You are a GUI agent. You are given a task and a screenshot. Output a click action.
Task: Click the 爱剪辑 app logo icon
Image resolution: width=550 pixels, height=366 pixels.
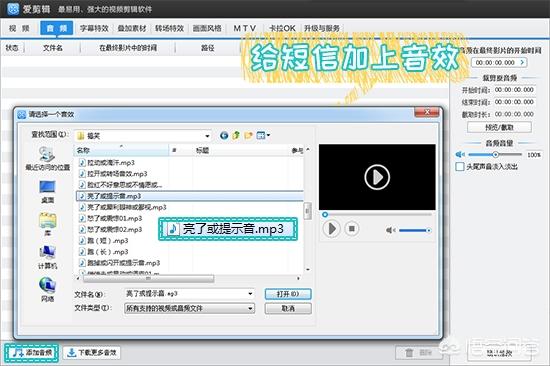13,9
